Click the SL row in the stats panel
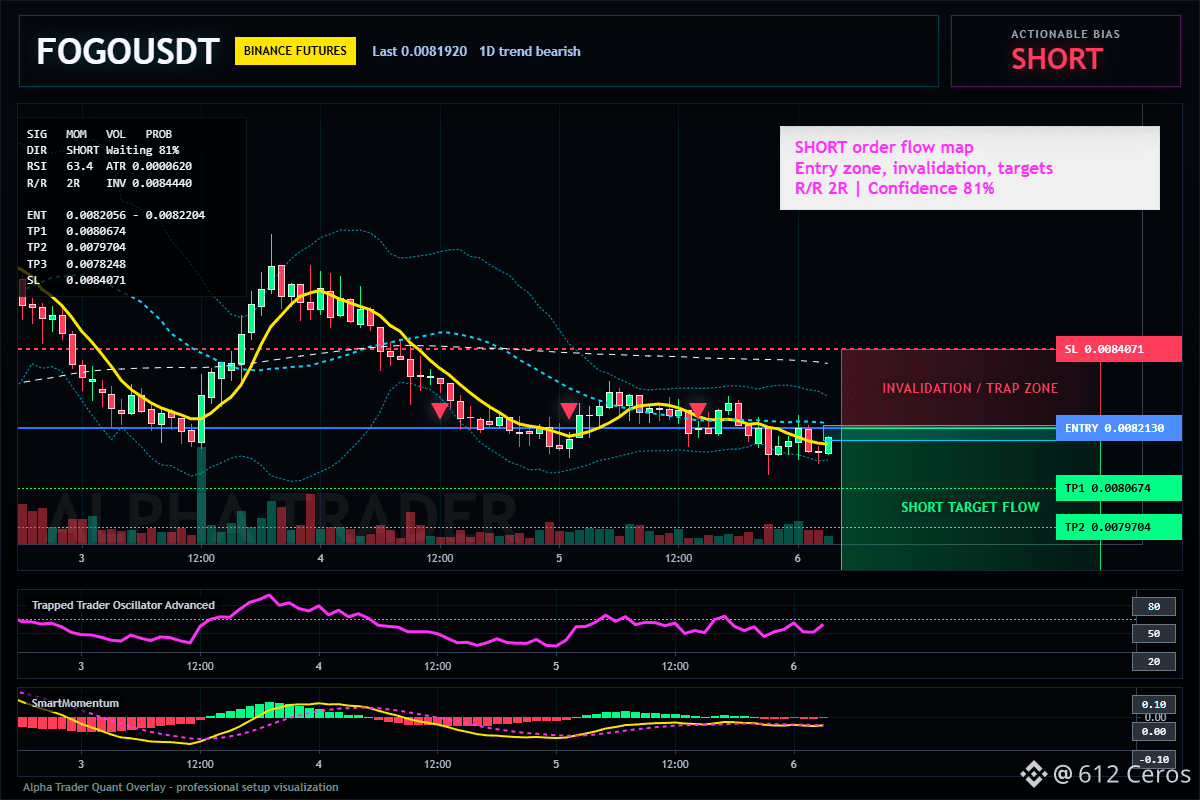Screen dimensions: 1200x800 pos(77,280)
